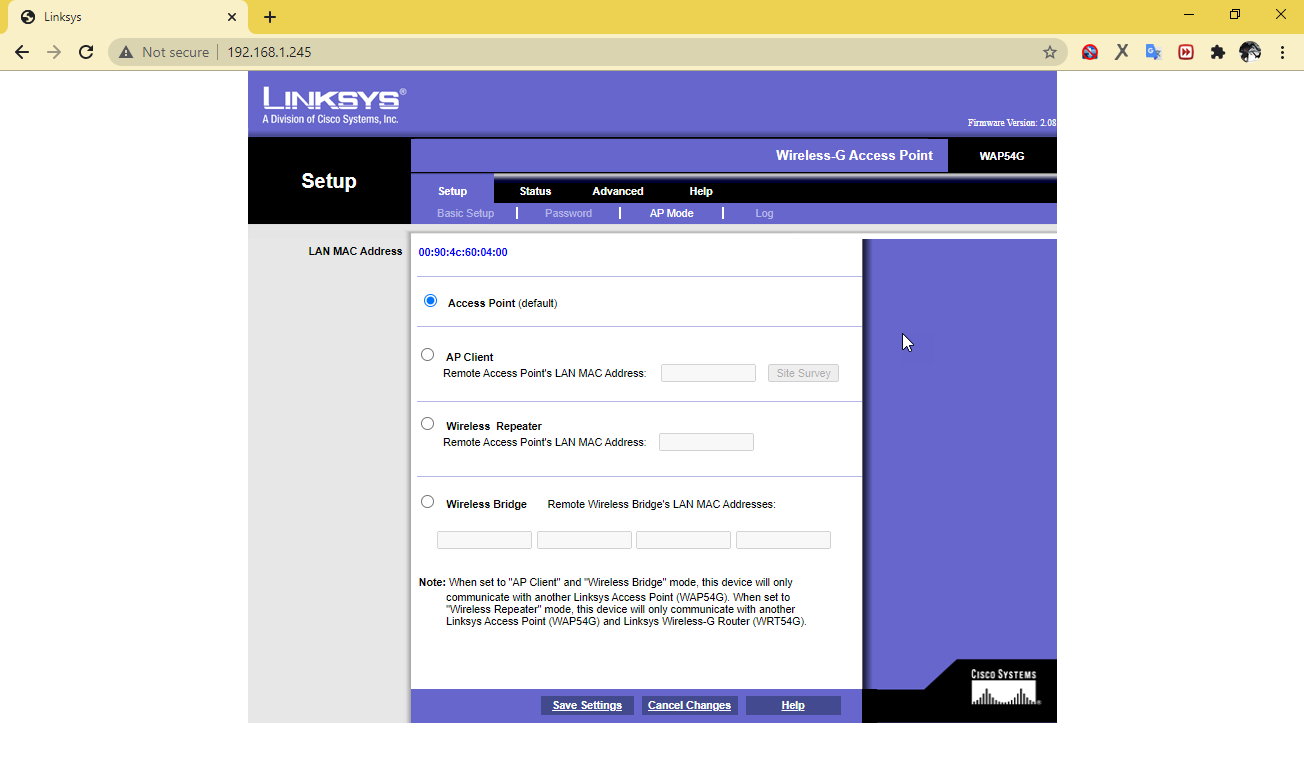The image size is (1304, 768).
Task: Bookmark this page with the star icon
Action: [1049, 52]
